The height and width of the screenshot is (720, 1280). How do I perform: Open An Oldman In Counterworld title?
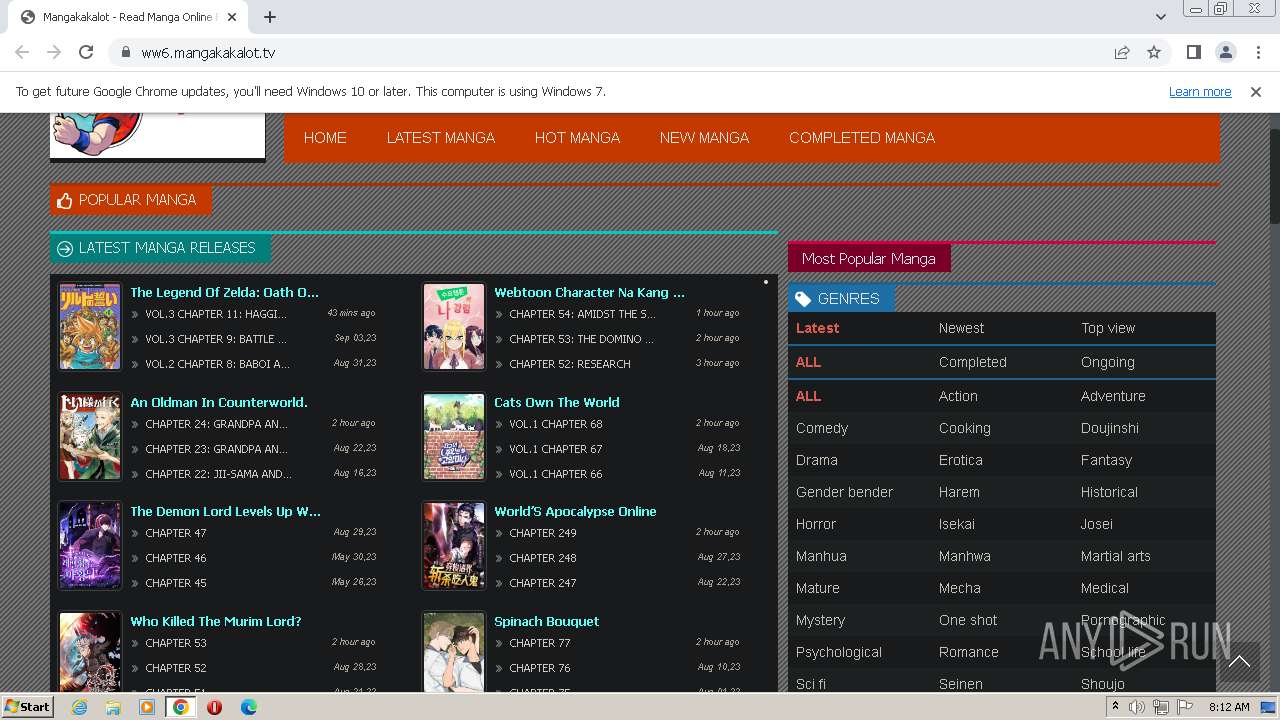point(219,402)
